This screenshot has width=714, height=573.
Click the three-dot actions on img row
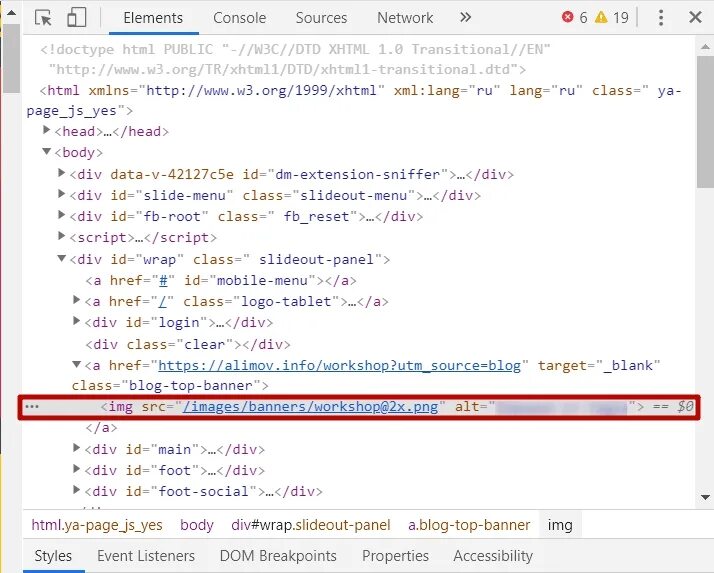pos(32,406)
